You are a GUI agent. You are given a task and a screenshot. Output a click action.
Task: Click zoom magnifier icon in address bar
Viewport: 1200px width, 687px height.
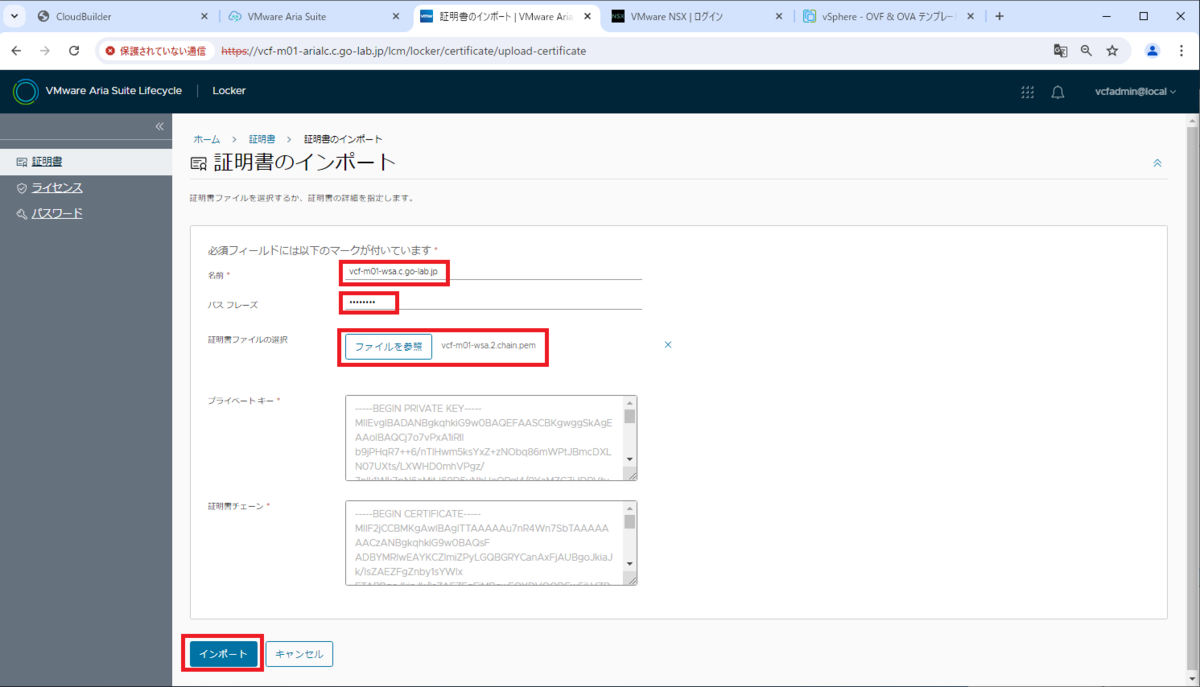[x=1086, y=50]
